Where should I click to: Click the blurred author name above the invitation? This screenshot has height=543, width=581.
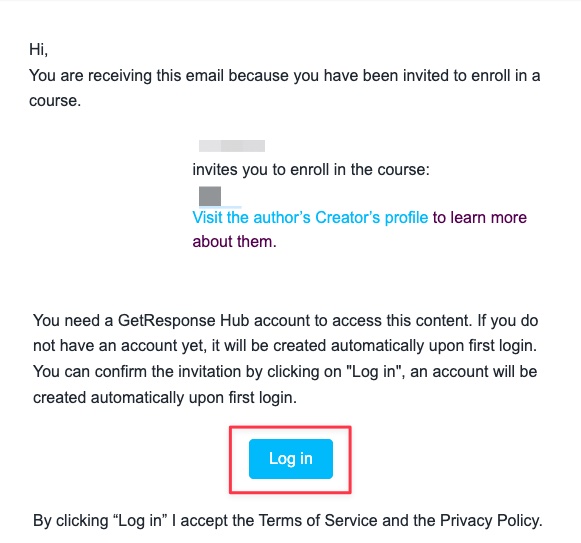(x=232, y=146)
